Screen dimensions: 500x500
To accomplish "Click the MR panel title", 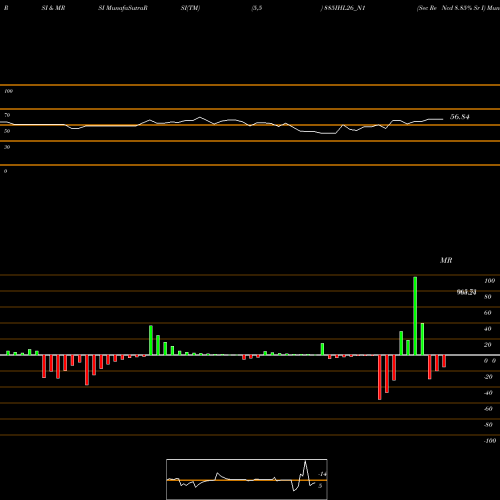I will point(446,260).
